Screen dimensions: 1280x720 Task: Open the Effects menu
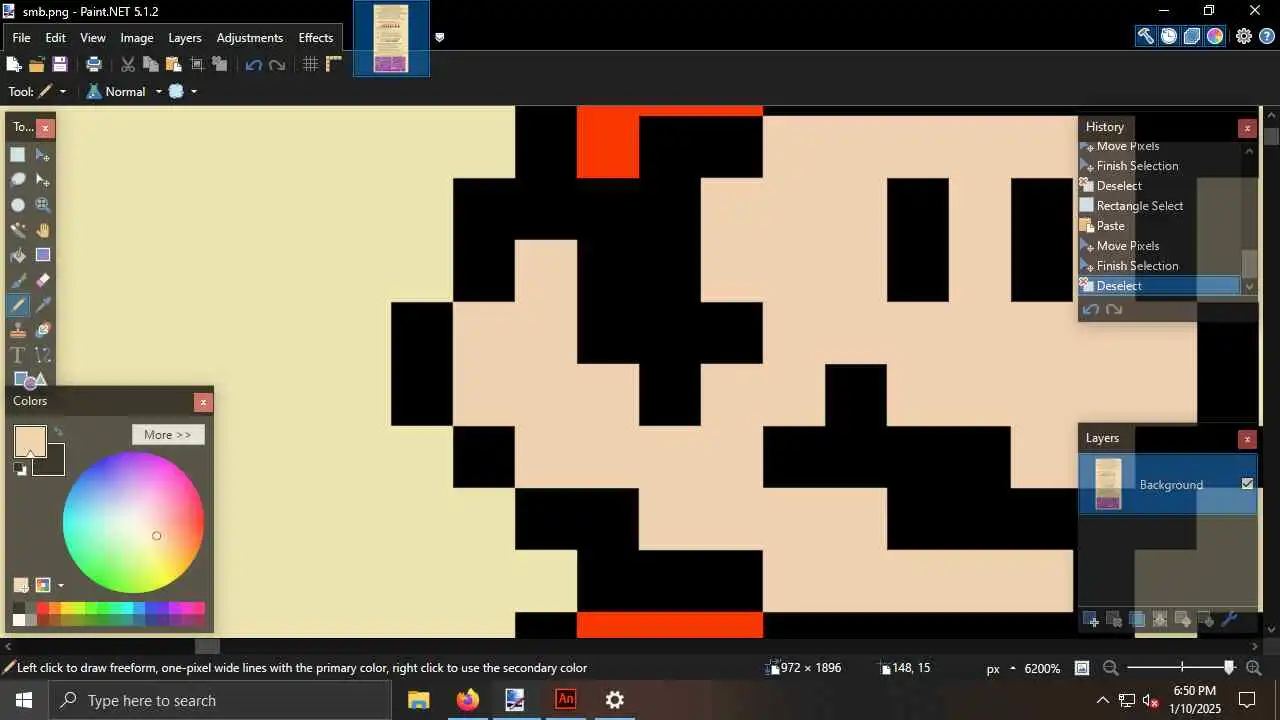point(316,37)
